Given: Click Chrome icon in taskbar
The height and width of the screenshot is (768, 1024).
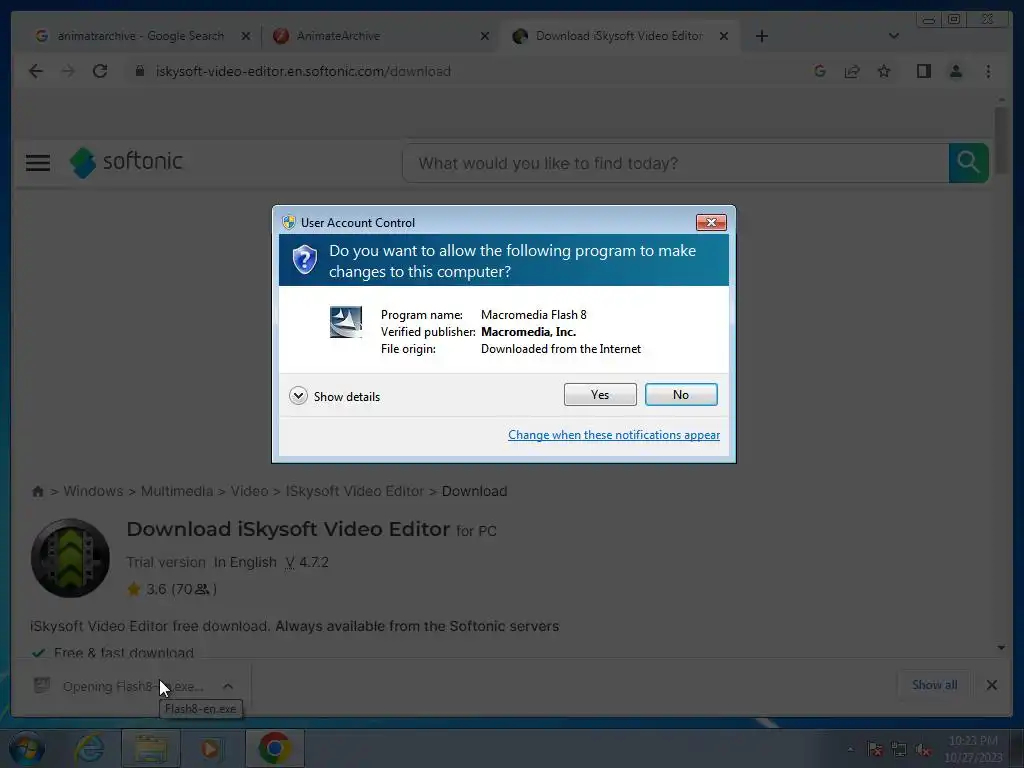Looking at the screenshot, I should click(x=275, y=748).
